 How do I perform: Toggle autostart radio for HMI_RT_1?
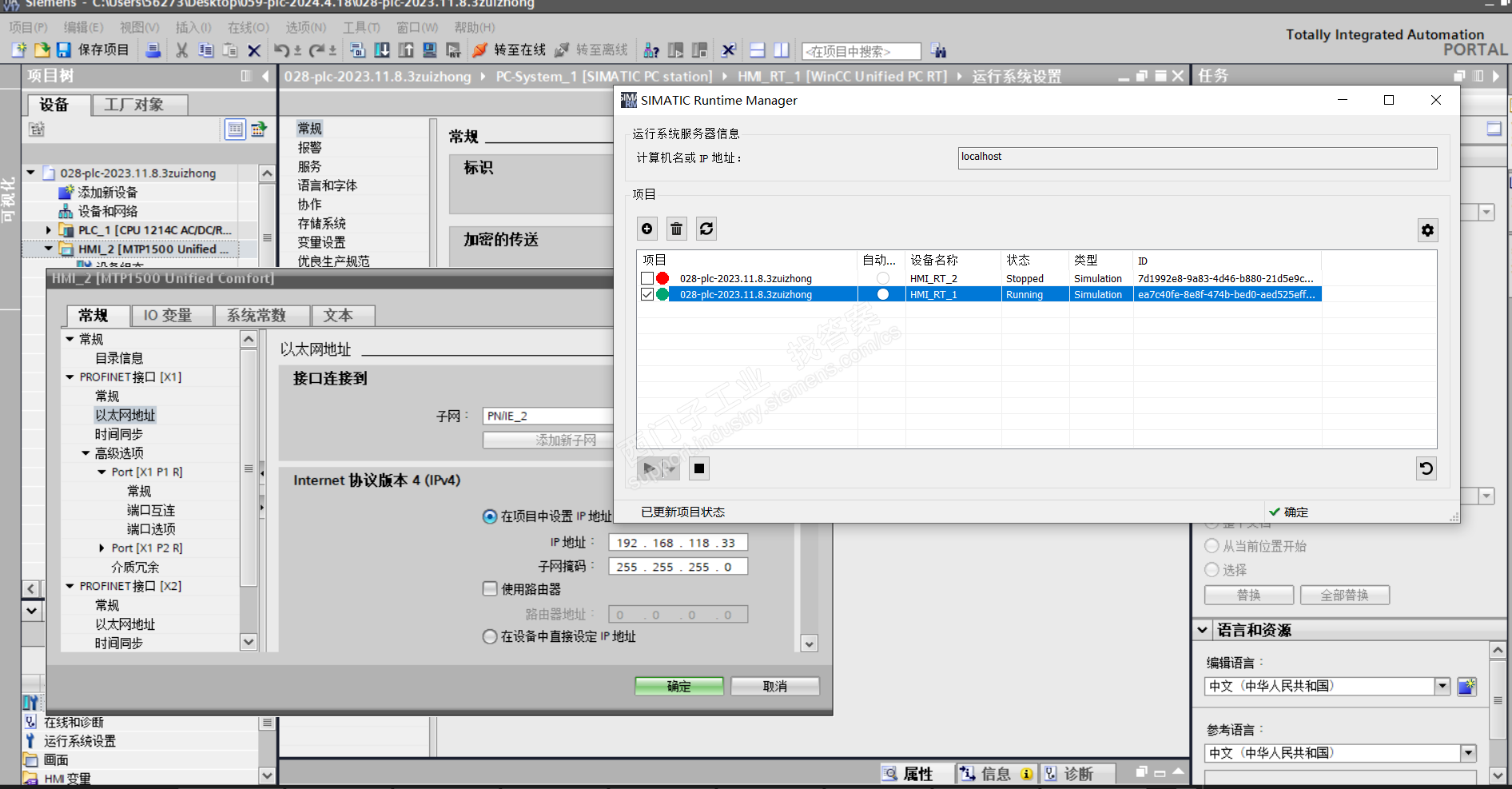[883, 294]
